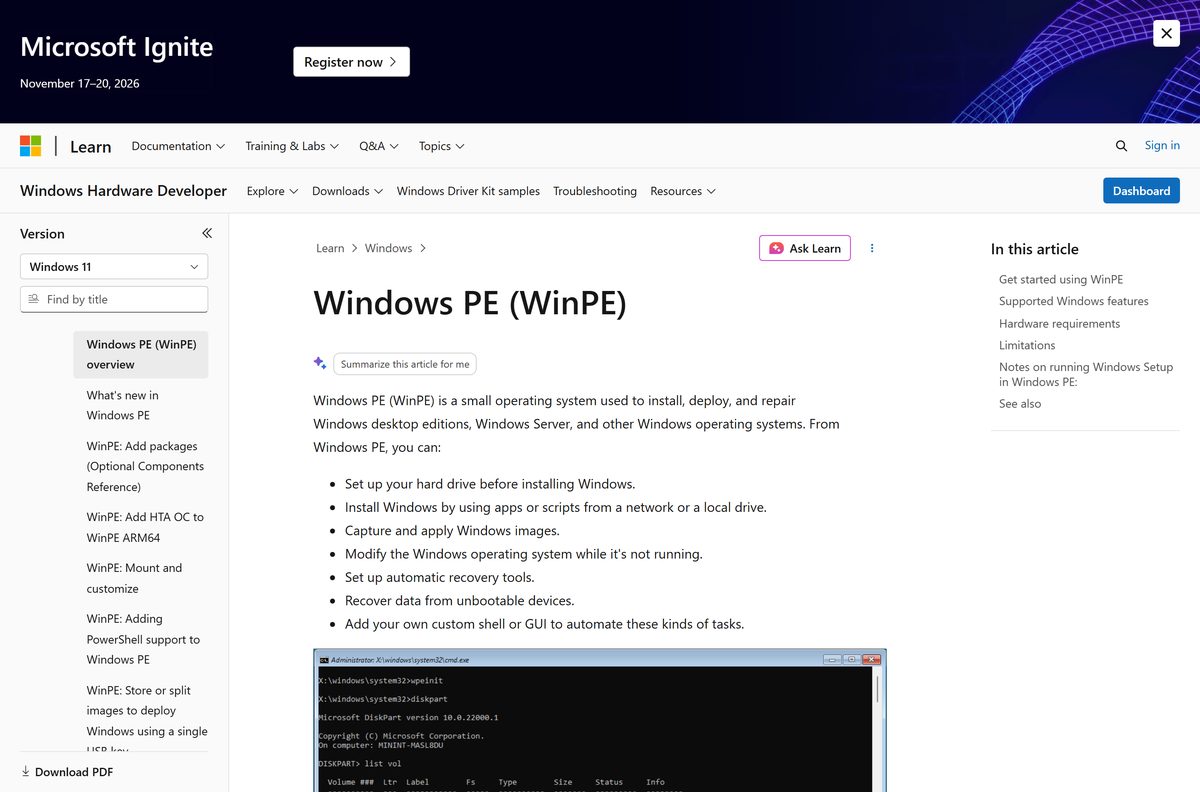1200x792 pixels.
Task: Click the Download PDF arrow icon
Action: [25, 772]
